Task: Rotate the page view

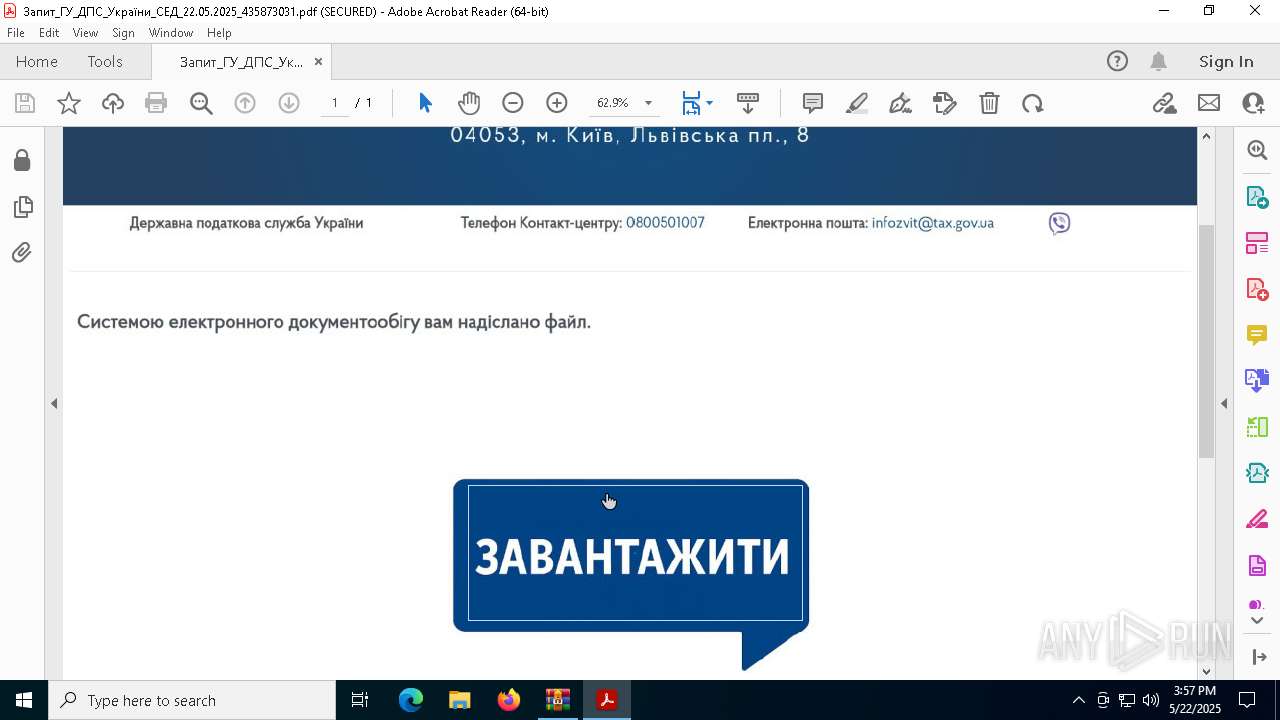Action: pos(1033,103)
